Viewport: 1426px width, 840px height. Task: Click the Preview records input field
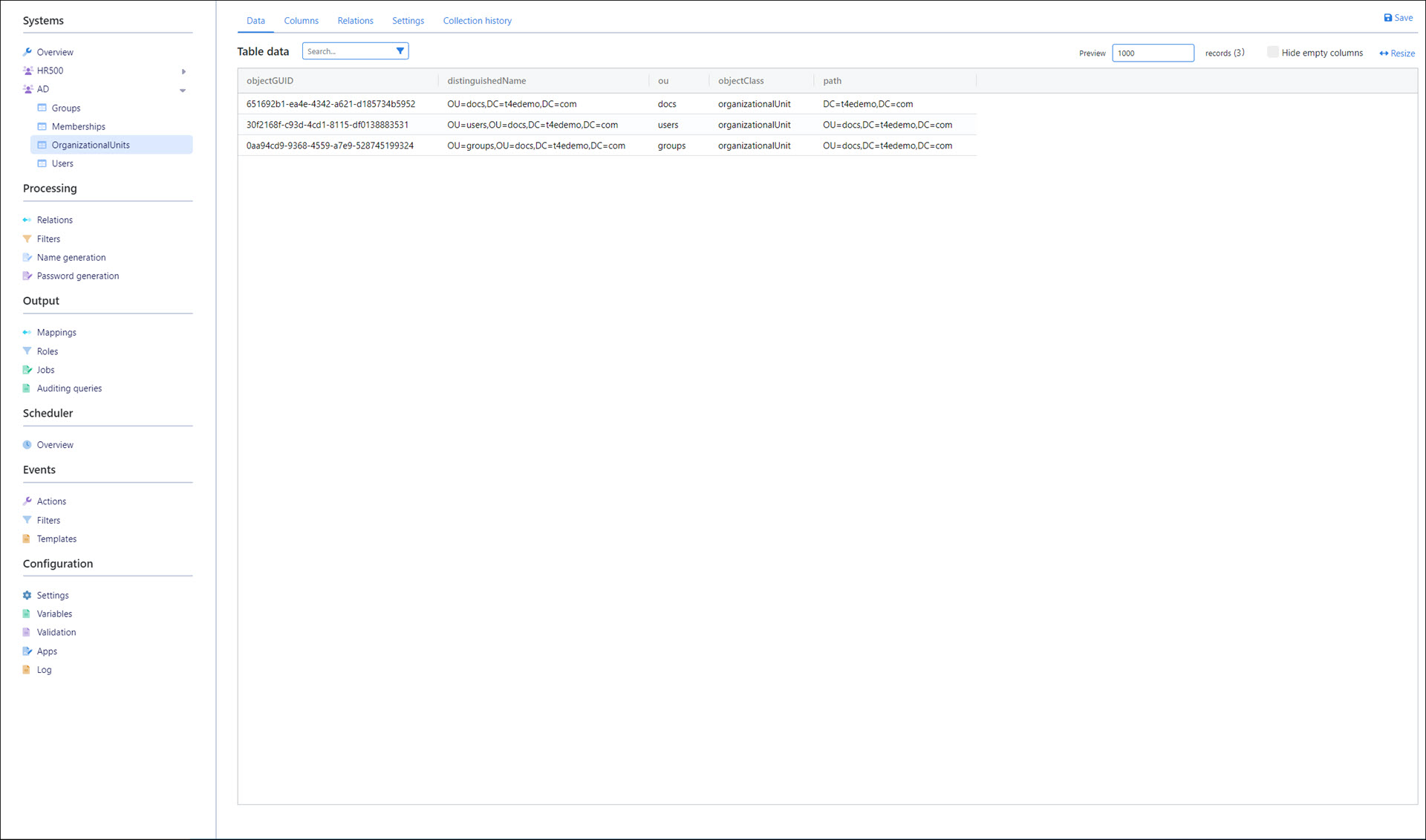1152,53
